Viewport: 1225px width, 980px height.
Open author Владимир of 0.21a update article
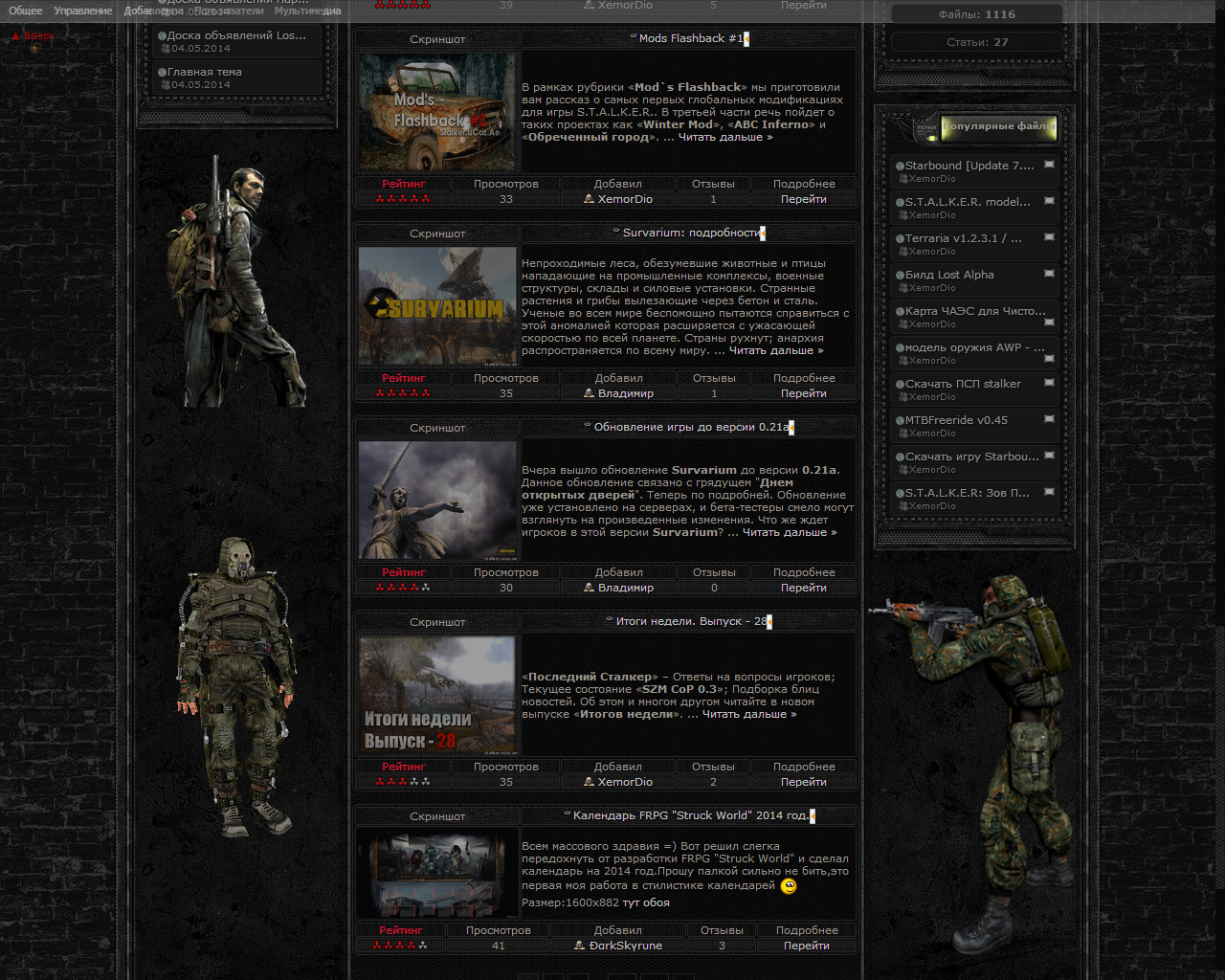coord(626,588)
